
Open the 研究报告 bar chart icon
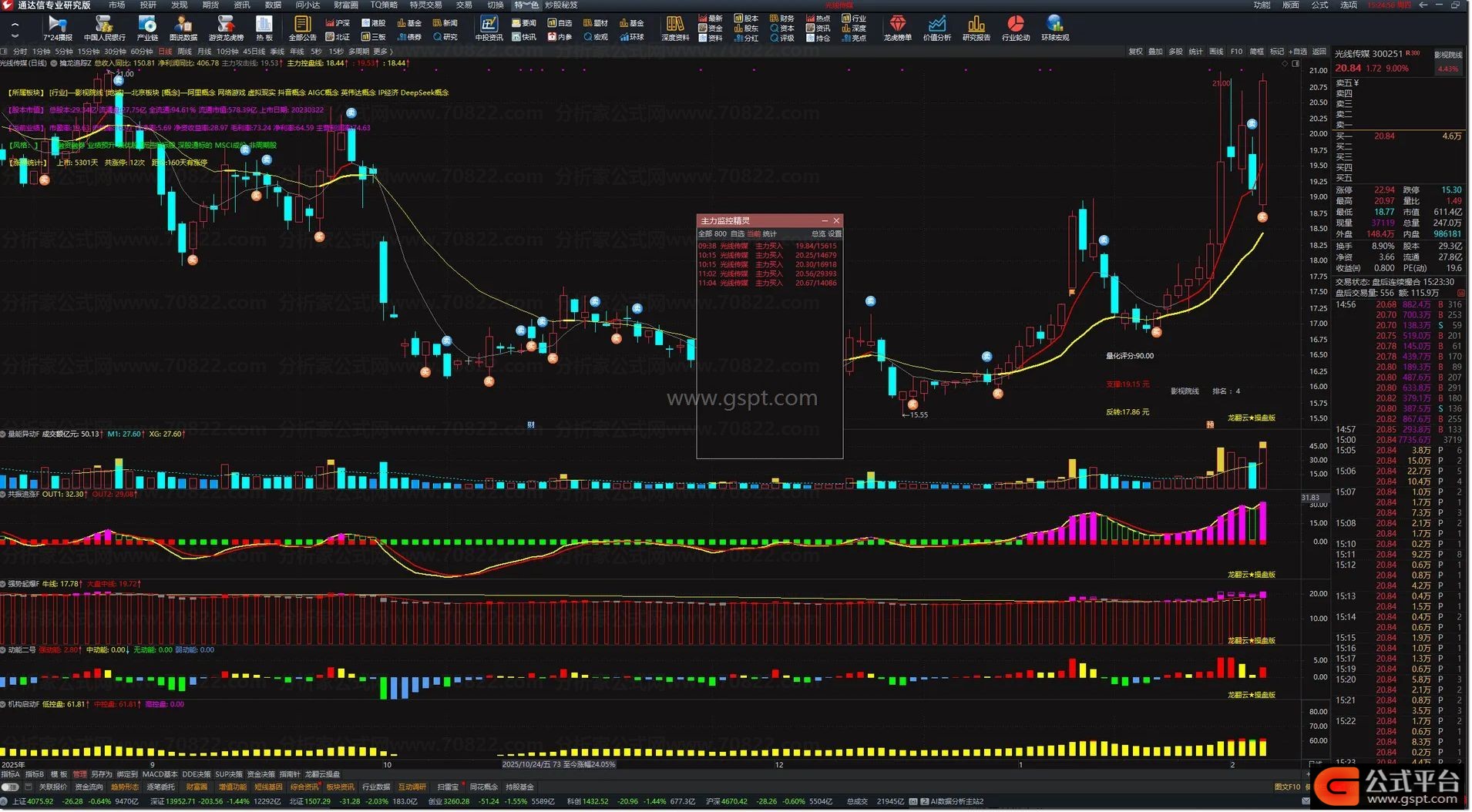tap(976, 28)
